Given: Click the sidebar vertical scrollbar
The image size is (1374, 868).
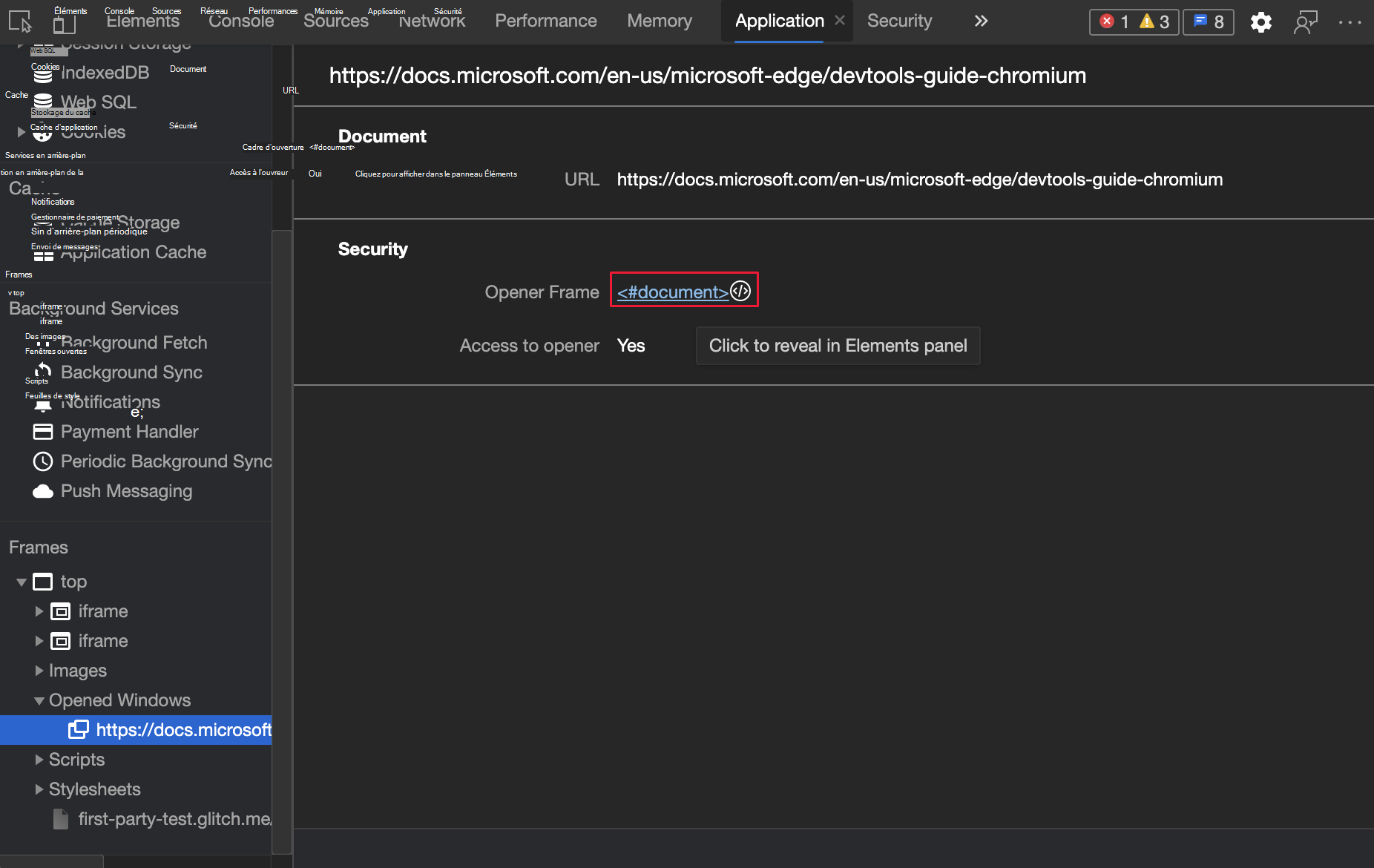Looking at the screenshot, I should click(282, 542).
